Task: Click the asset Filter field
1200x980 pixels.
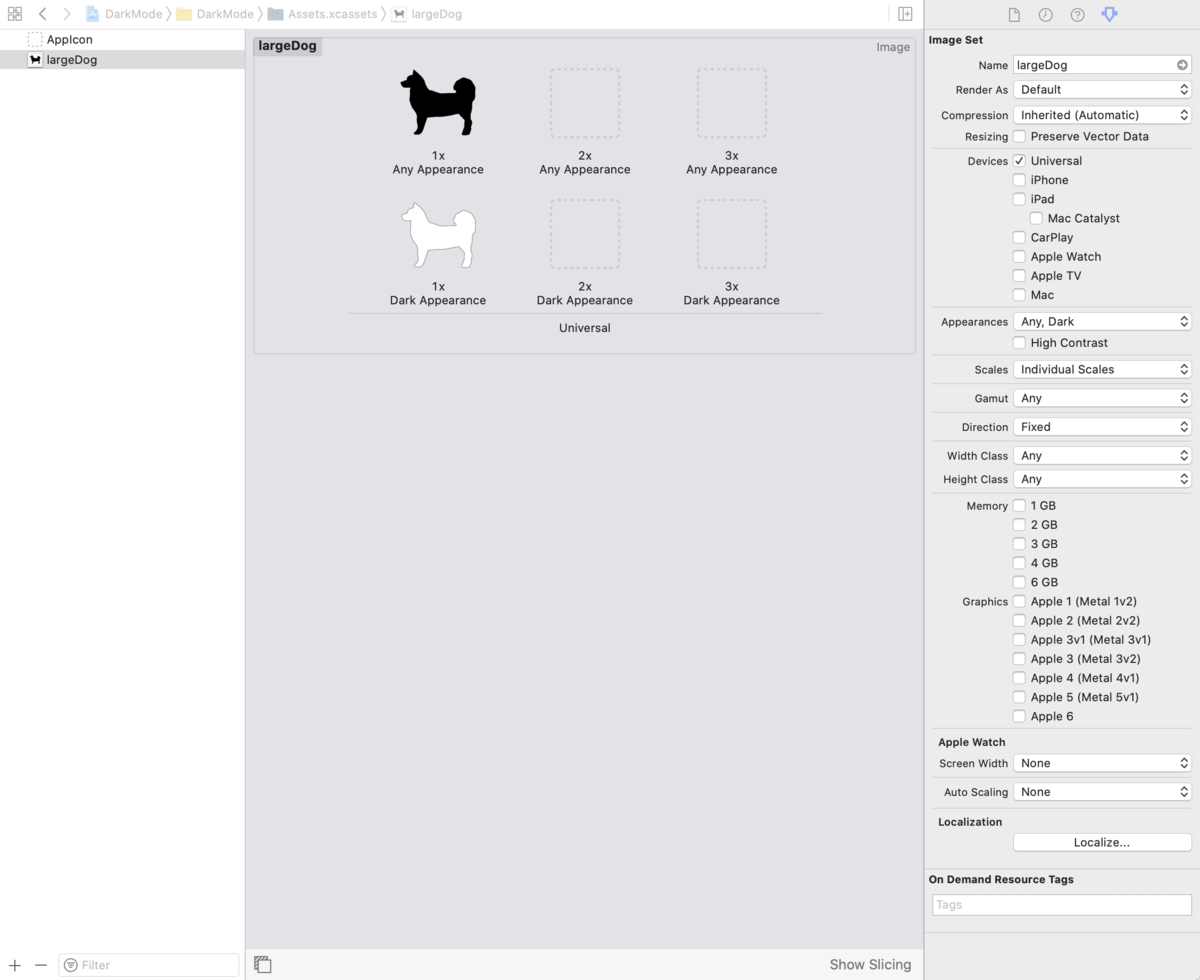Action: [149, 965]
